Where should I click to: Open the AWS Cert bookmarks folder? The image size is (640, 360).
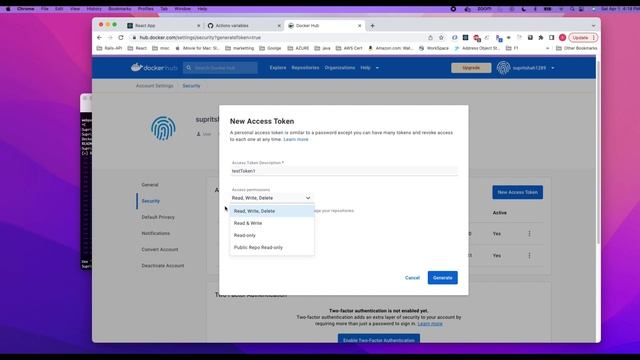point(349,48)
